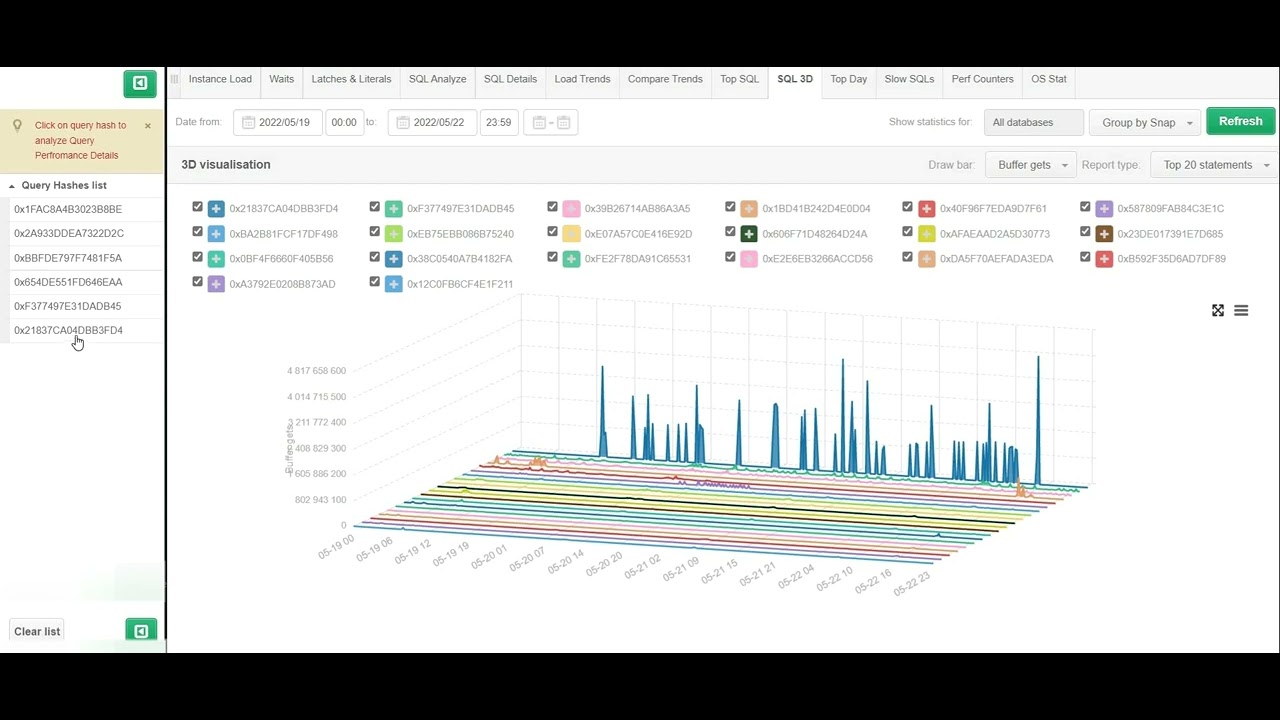
Task: Uncheck series 0x21837CA04DBB3FD4 checkbox
Action: point(197,207)
